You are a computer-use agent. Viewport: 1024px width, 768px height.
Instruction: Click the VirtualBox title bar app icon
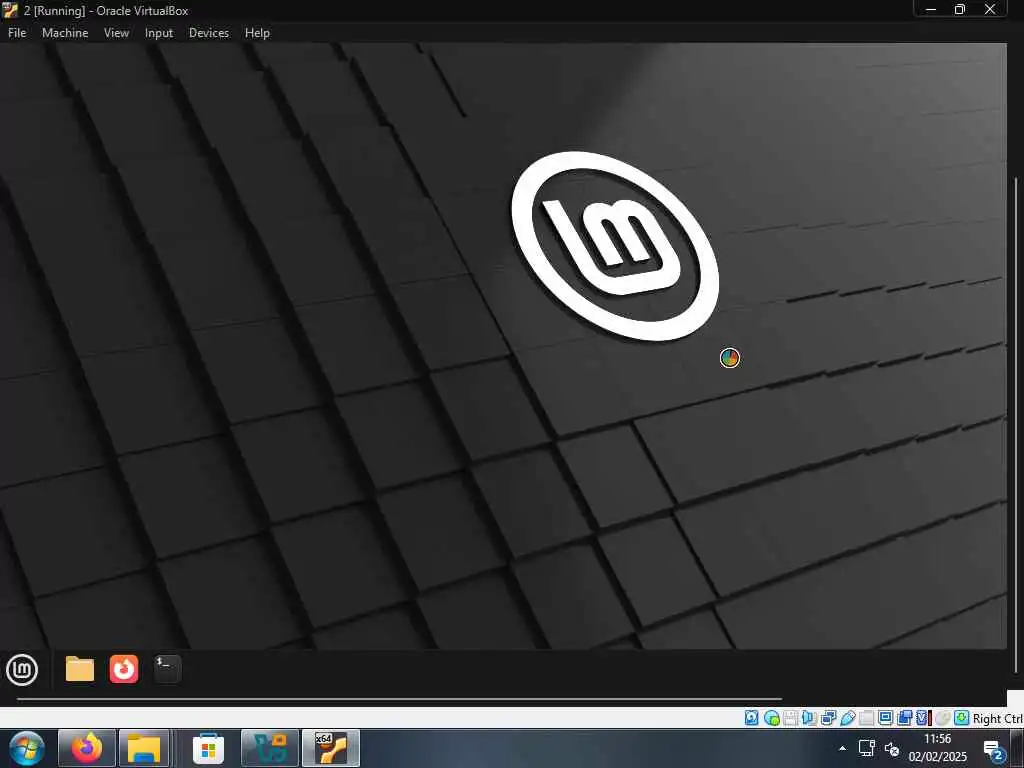point(10,10)
